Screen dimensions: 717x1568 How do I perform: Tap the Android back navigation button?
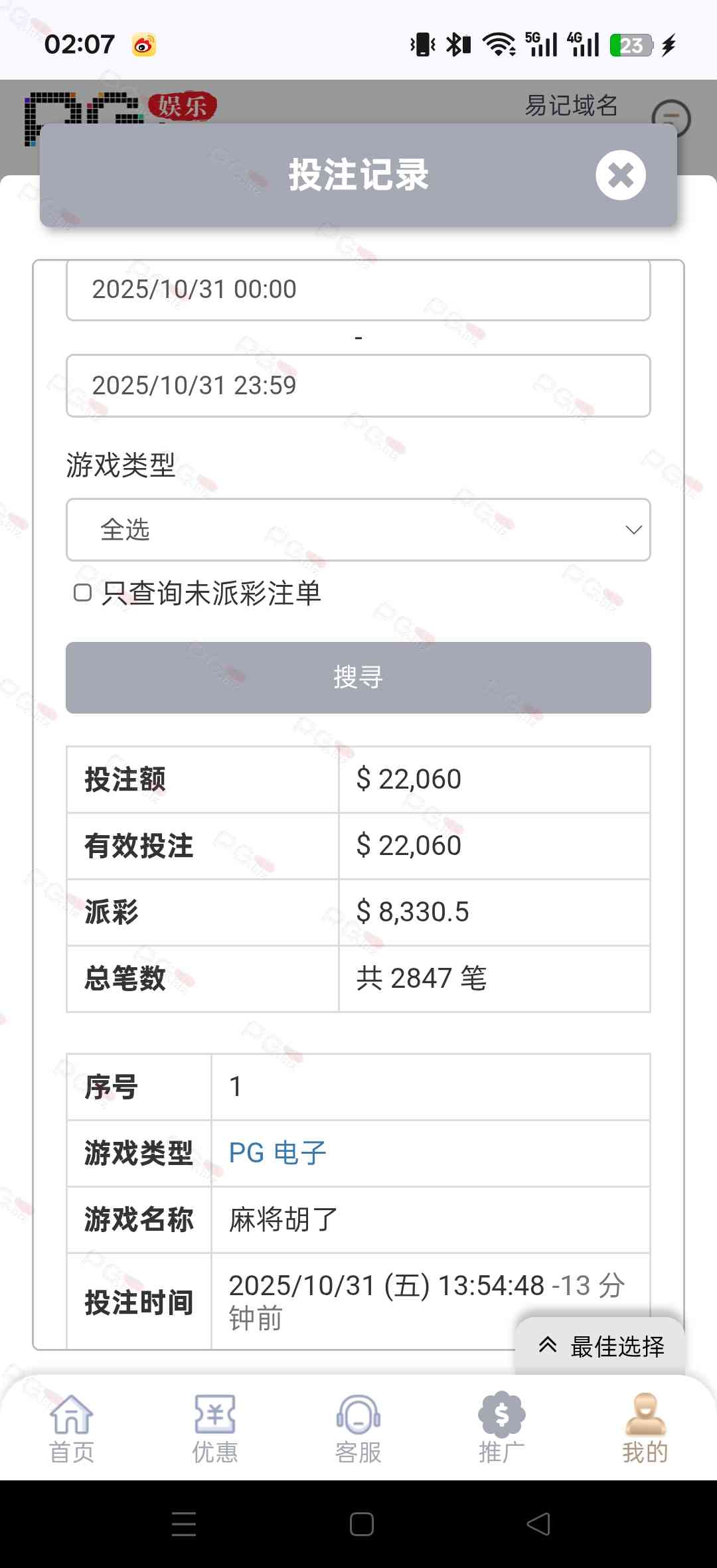[x=538, y=1524]
